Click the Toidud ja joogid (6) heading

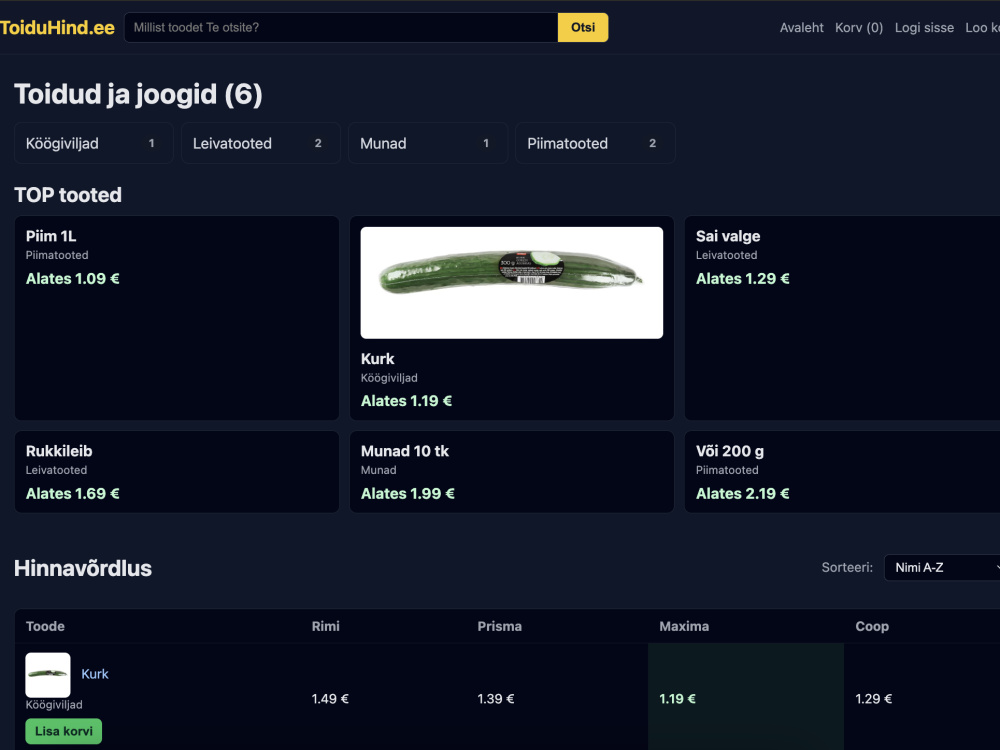coord(138,94)
